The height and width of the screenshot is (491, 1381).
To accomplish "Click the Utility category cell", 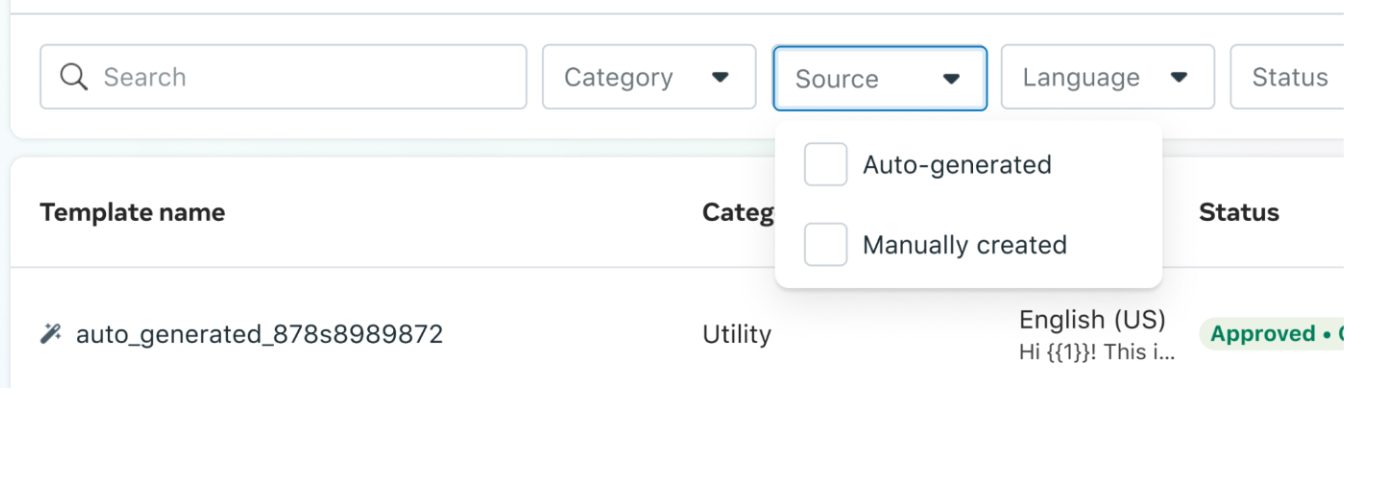I will click(737, 334).
